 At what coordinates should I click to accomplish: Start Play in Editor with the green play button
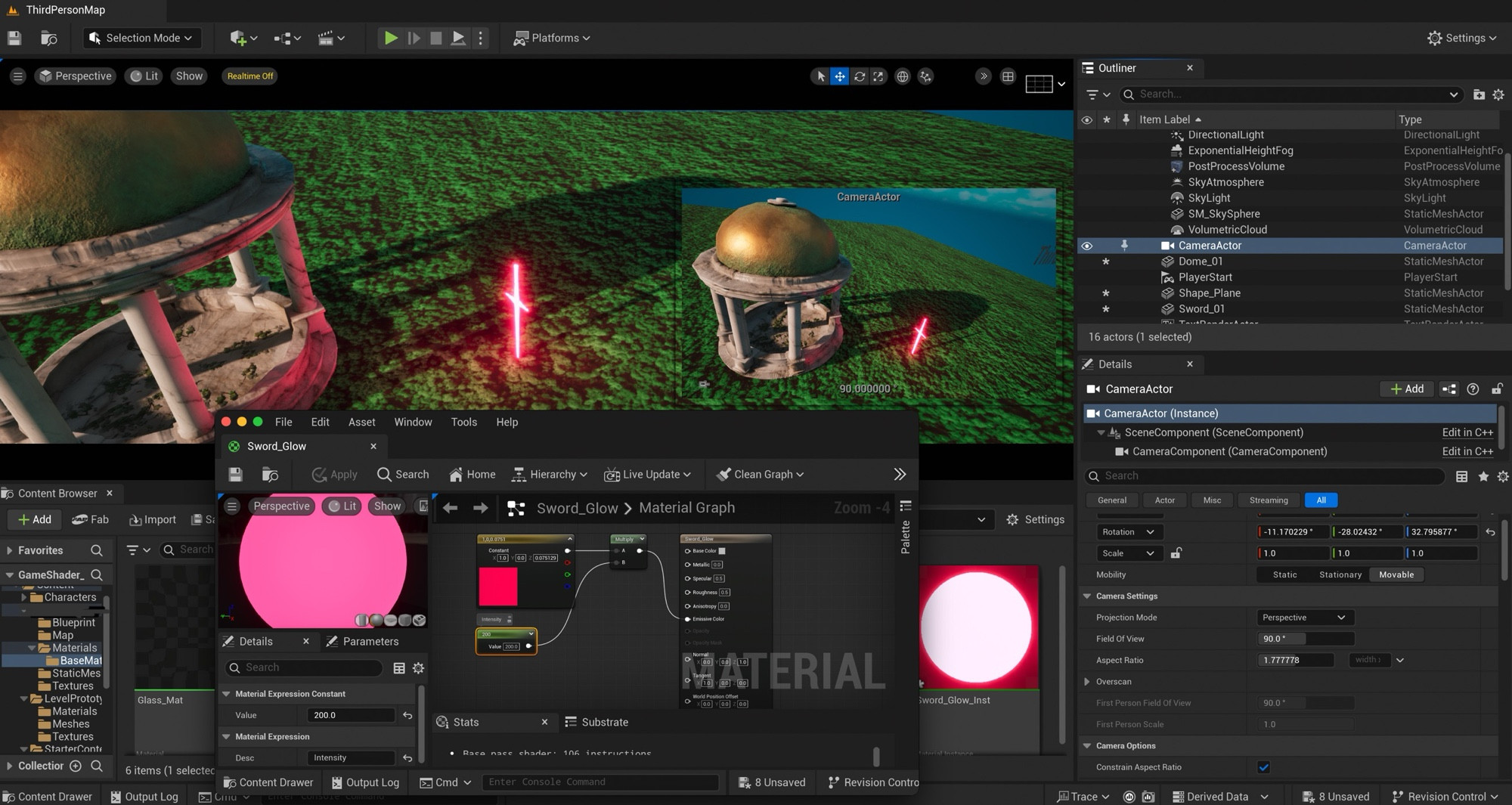point(390,38)
